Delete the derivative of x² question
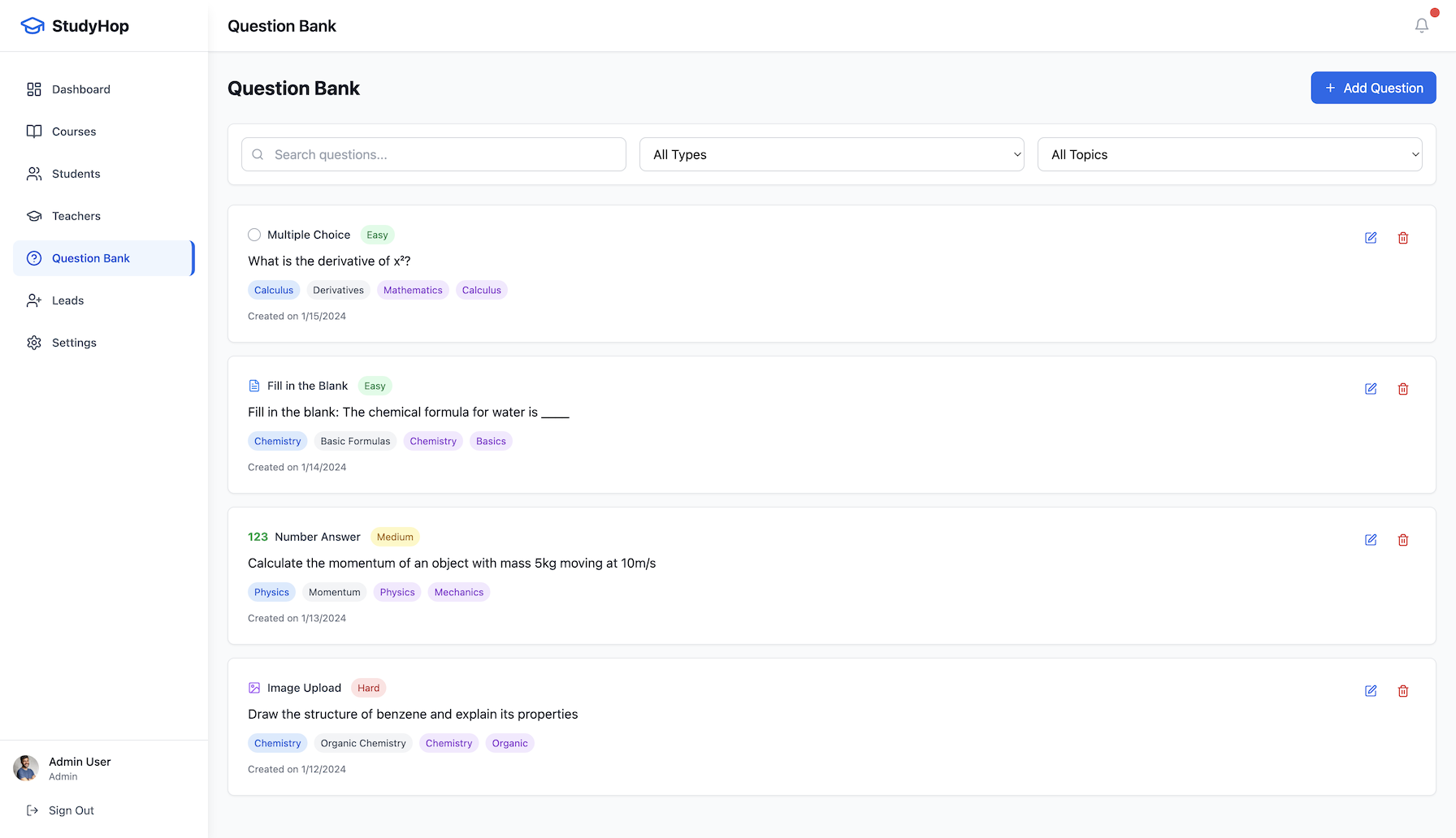 (1402, 238)
